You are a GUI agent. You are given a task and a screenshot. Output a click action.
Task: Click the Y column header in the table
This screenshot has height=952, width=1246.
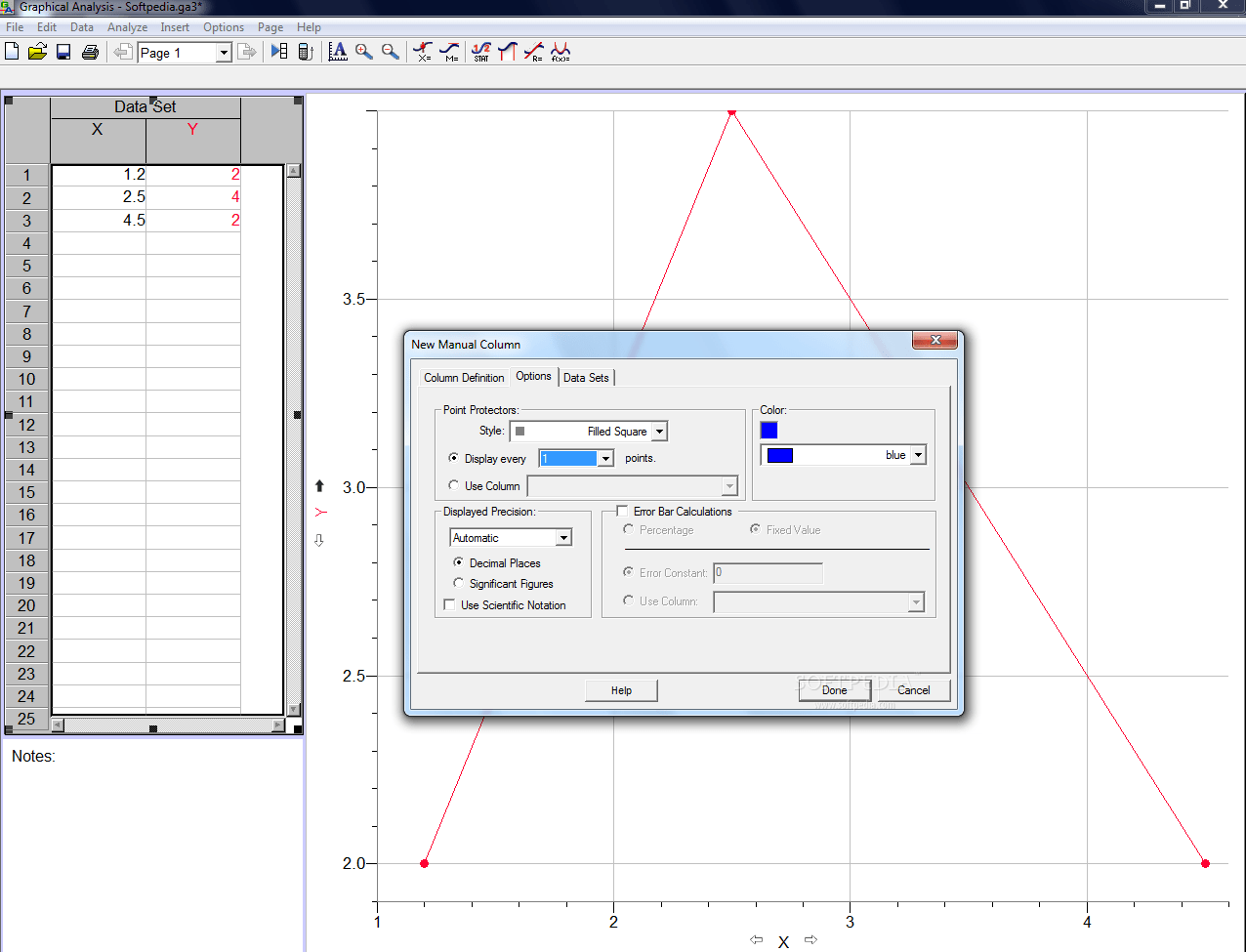[x=192, y=128]
